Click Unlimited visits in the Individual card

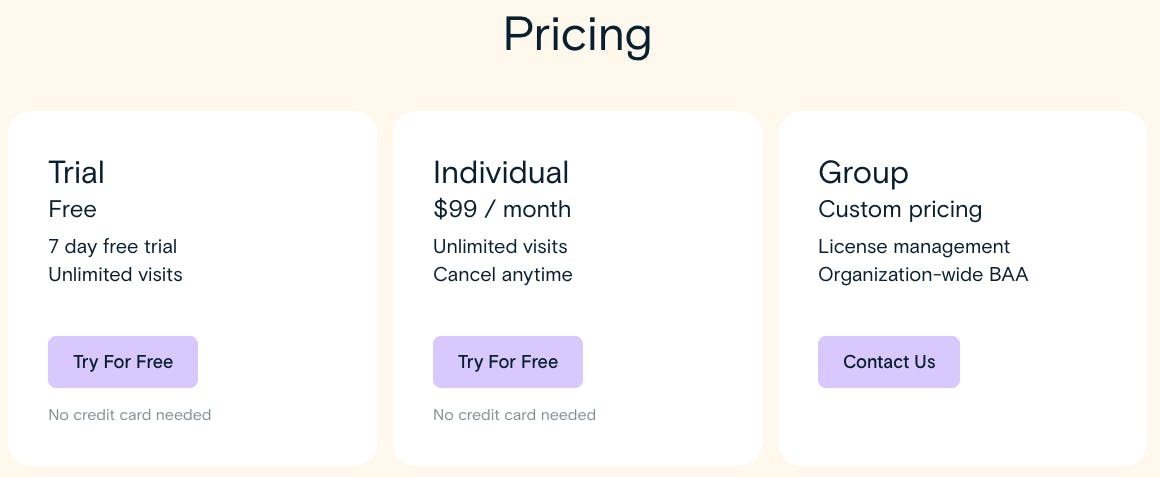pyautogui.click(x=500, y=246)
